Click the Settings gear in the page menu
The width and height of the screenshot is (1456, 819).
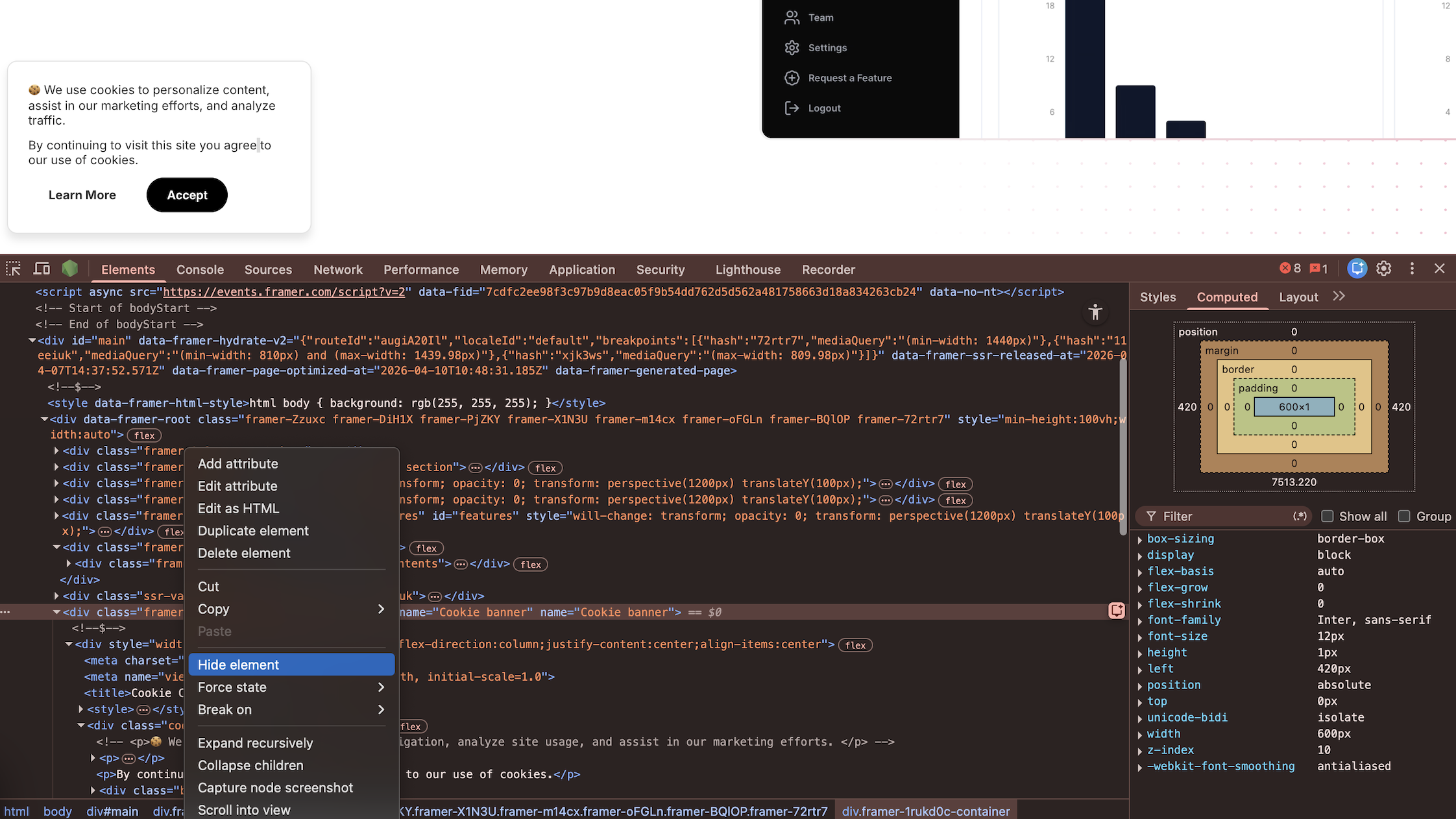[x=792, y=47]
